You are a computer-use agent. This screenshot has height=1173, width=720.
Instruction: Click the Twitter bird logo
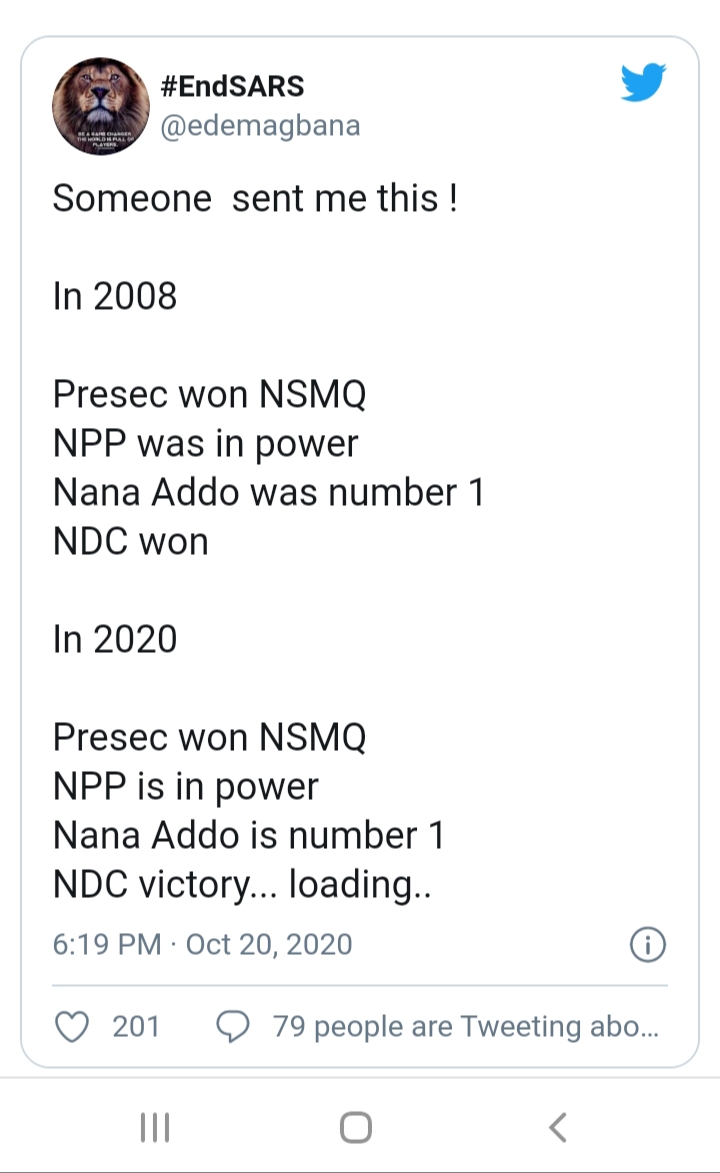pyautogui.click(x=643, y=83)
